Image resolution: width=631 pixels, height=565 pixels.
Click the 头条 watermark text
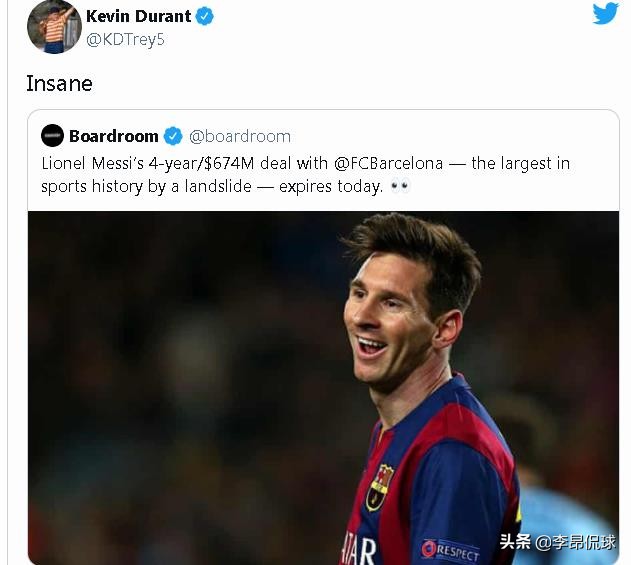click(x=515, y=542)
